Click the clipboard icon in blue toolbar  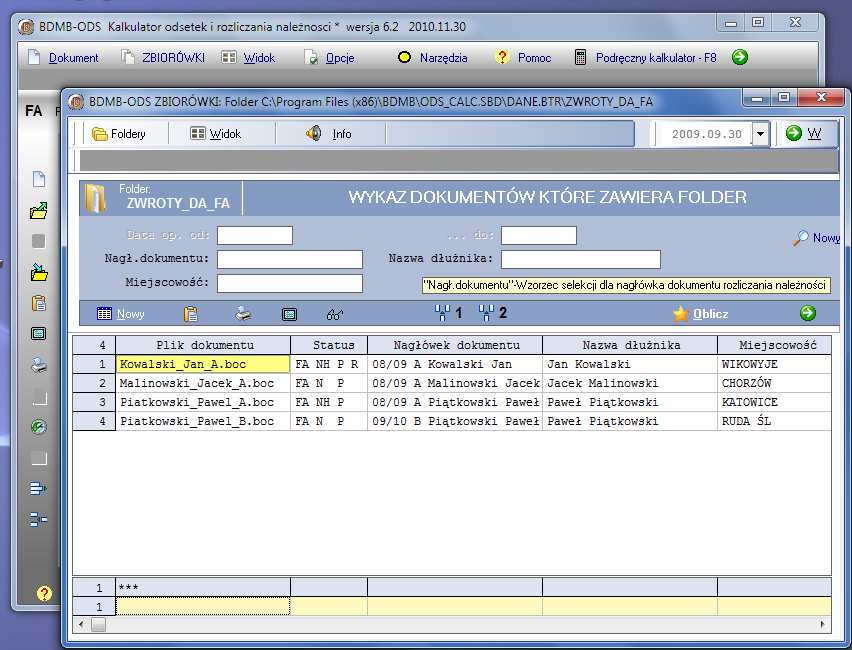(191, 314)
